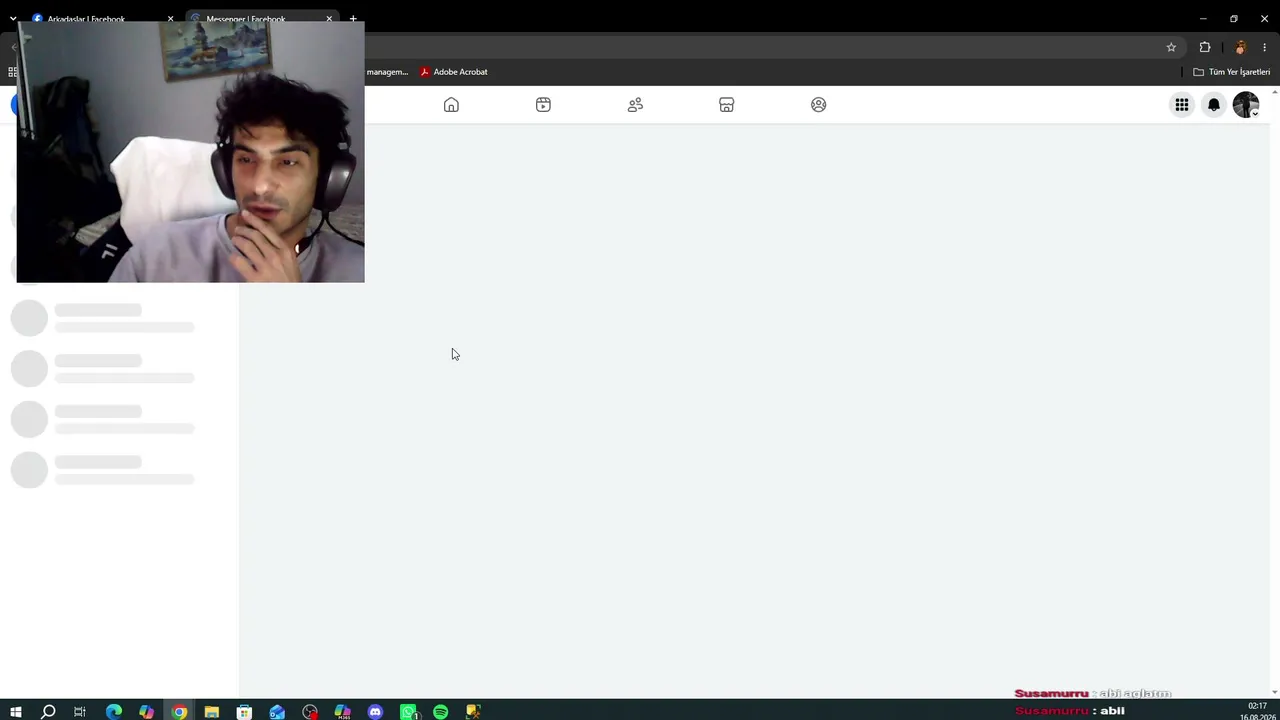Open Facebook notifications bell
The width and height of the screenshot is (1280, 720).
[1214, 105]
